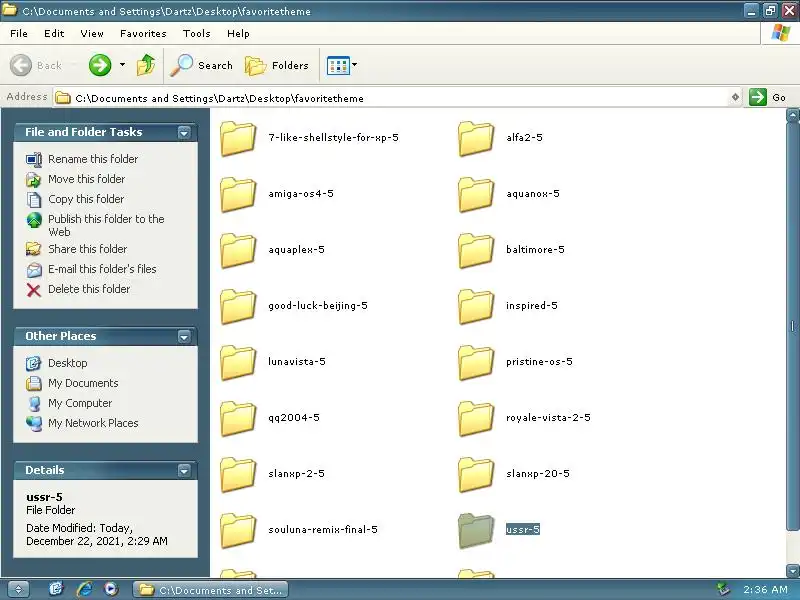Click E-mail this folder's files
Image resolution: width=800 pixels, height=600 pixels.
point(102,269)
